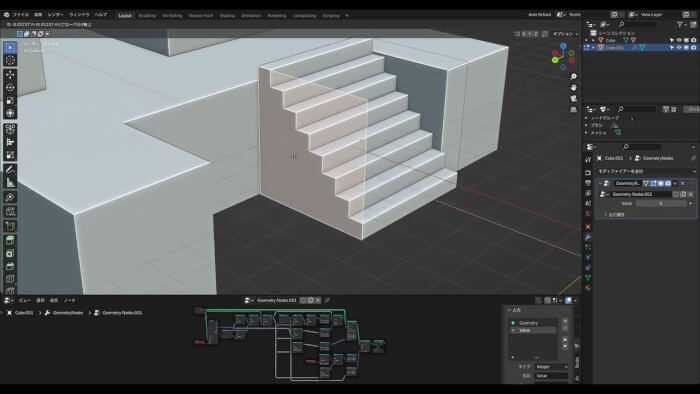Viewport: 700px width, 394px height.
Task: Open the Material properties tab
Action: pyautogui.click(x=588, y=288)
